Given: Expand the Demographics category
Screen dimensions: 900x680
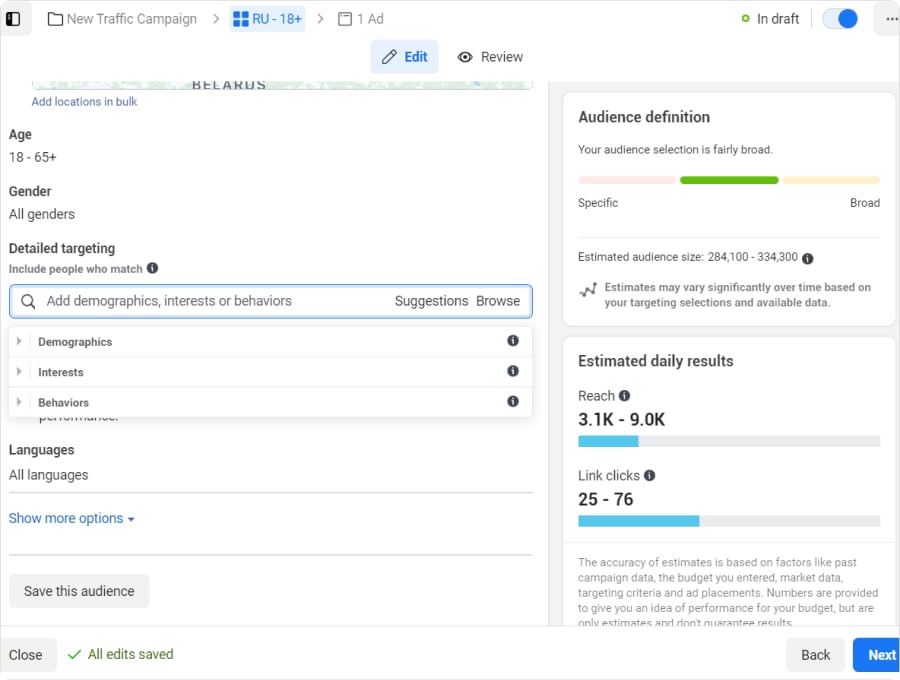Looking at the screenshot, I should pos(19,341).
